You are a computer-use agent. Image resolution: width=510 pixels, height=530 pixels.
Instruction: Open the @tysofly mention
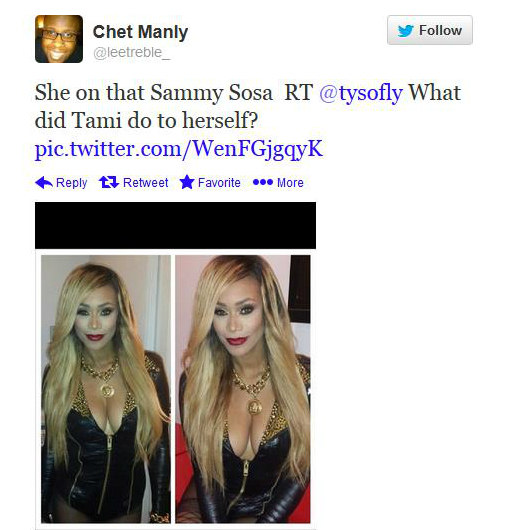361,93
